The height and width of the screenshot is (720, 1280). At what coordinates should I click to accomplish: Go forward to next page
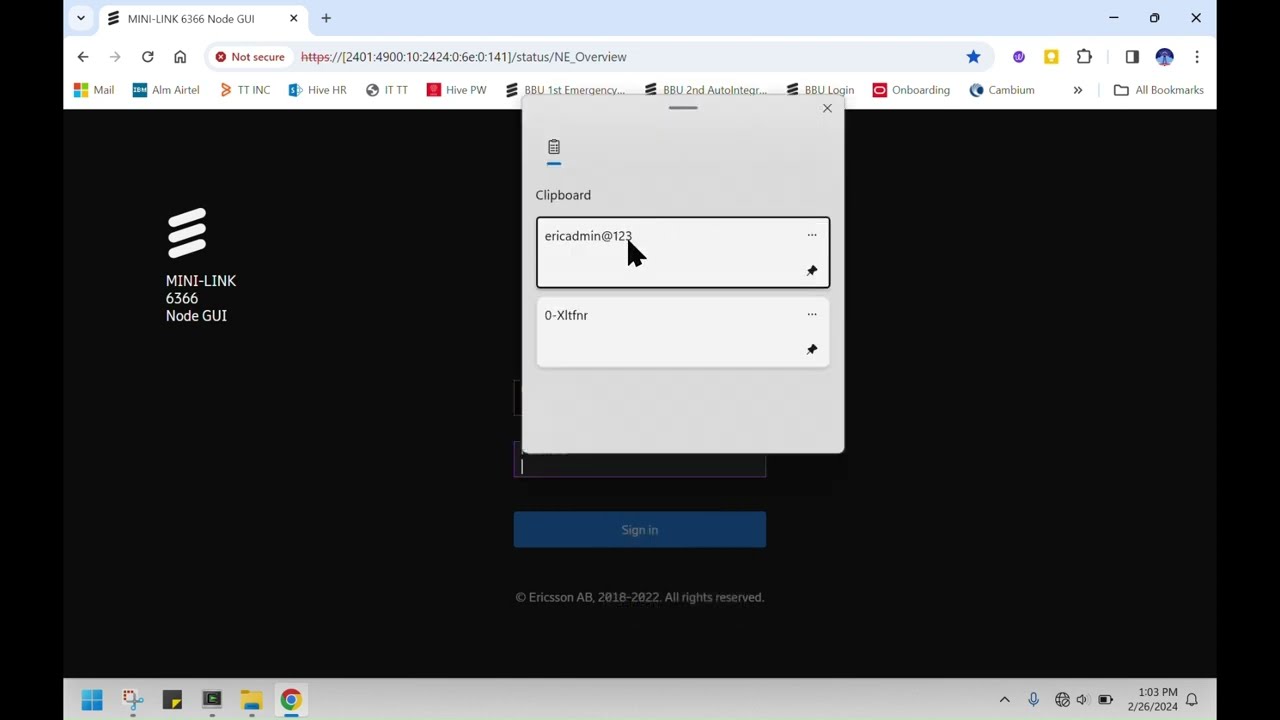tap(115, 57)
